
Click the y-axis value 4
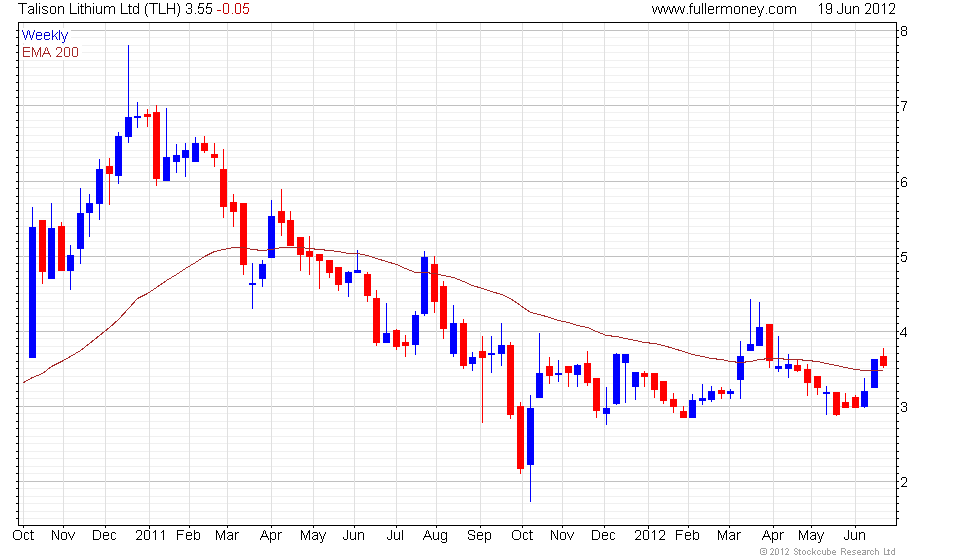pyautogui.click(x=904, y=332)
